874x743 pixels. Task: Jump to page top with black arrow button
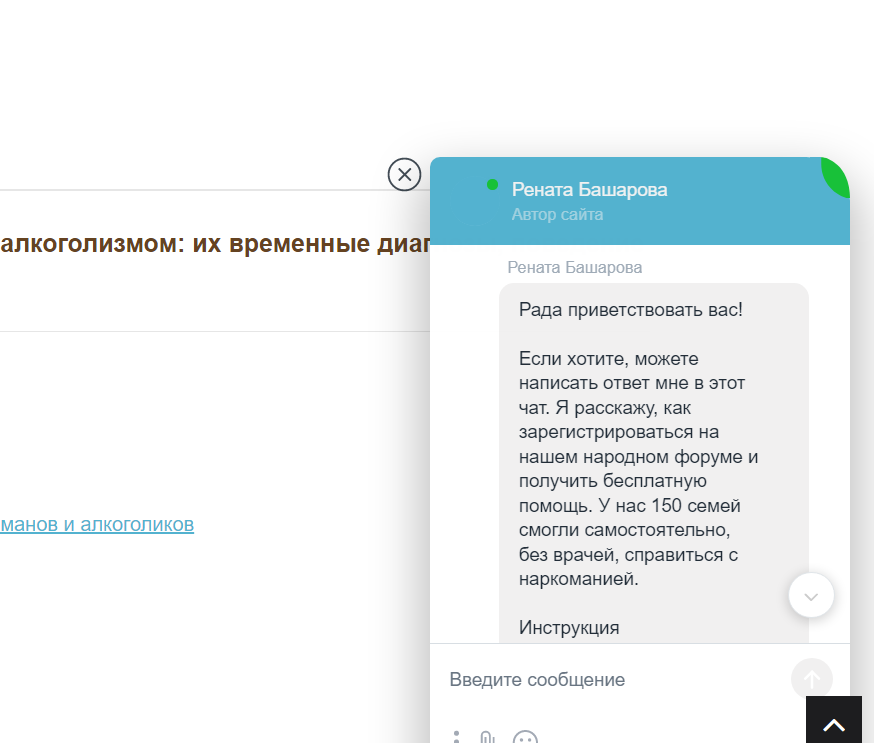[834, 720]
